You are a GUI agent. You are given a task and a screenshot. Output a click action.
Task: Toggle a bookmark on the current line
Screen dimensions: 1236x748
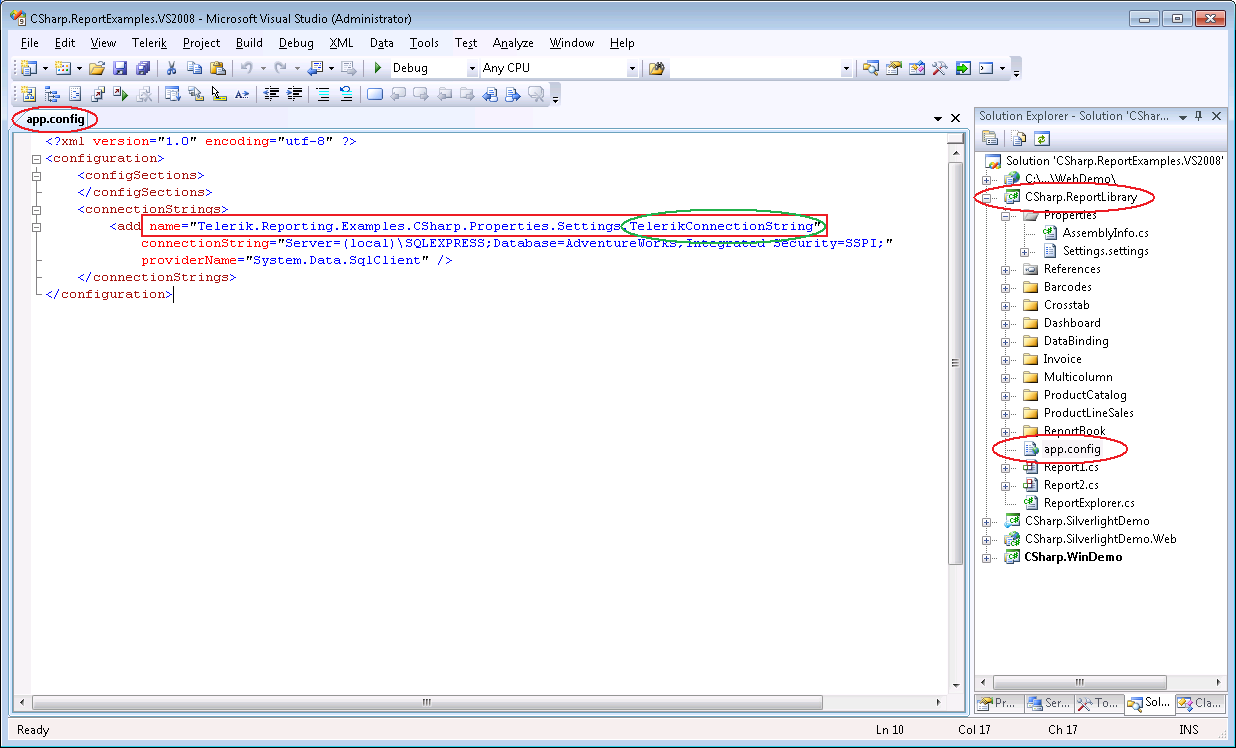coord(375,94)
